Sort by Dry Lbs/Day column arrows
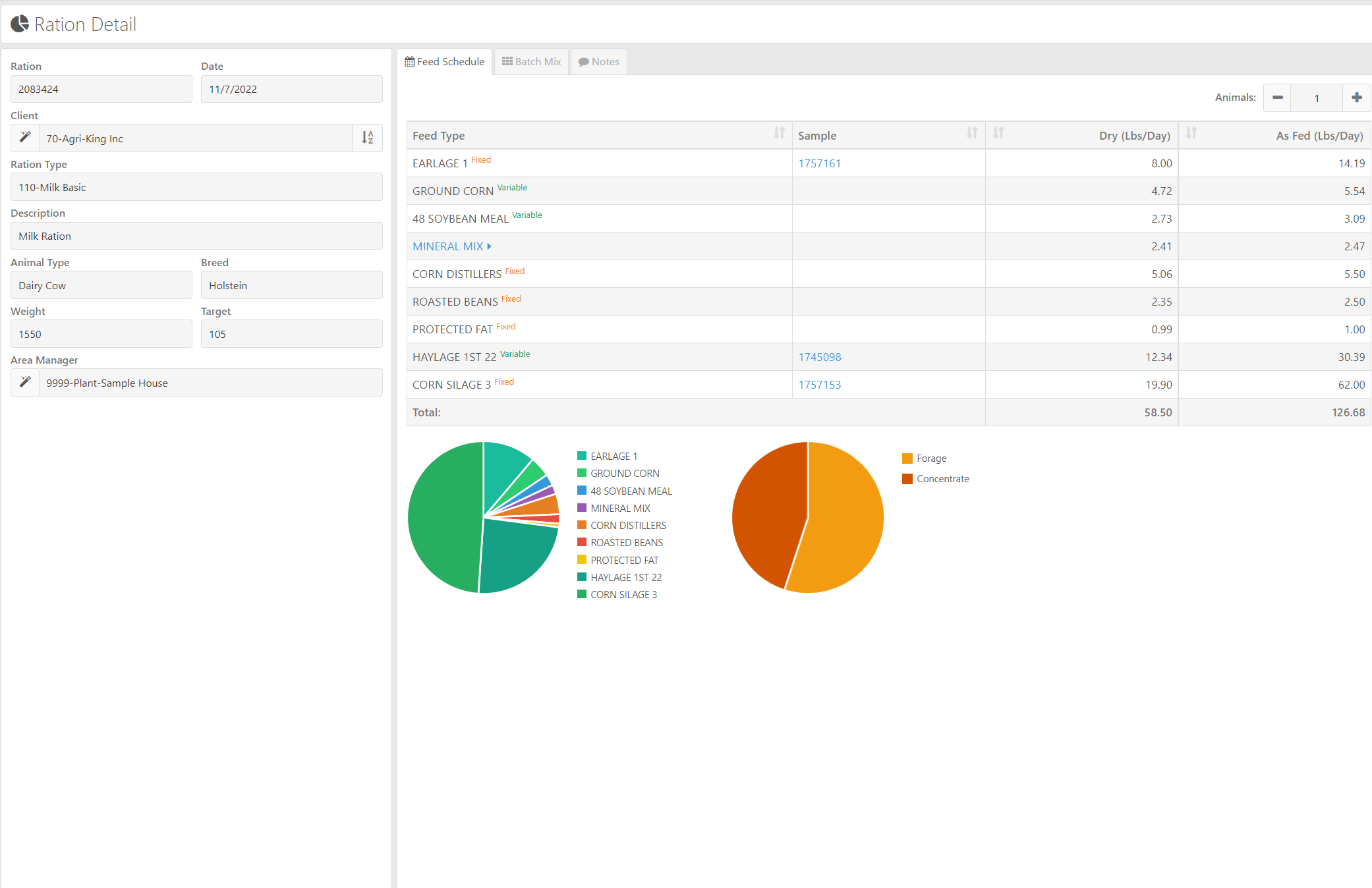 tap(998, 134)
